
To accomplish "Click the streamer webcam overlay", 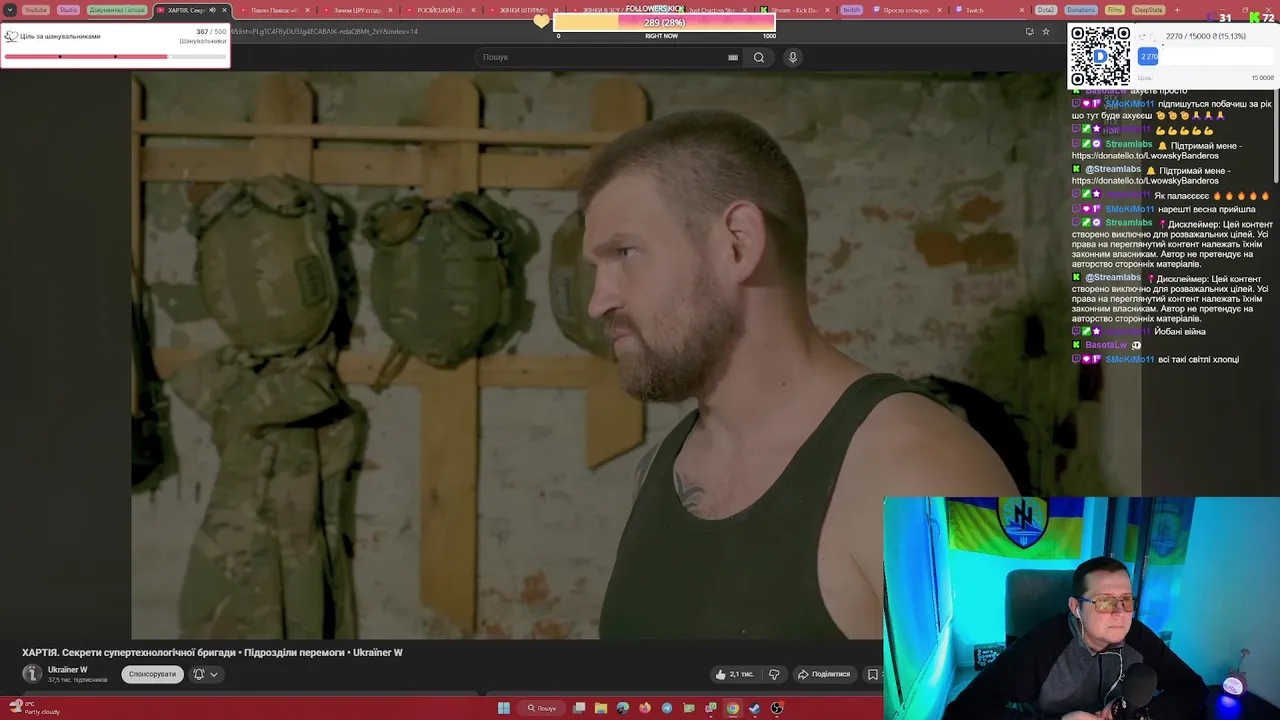I will pos(1081,608).
